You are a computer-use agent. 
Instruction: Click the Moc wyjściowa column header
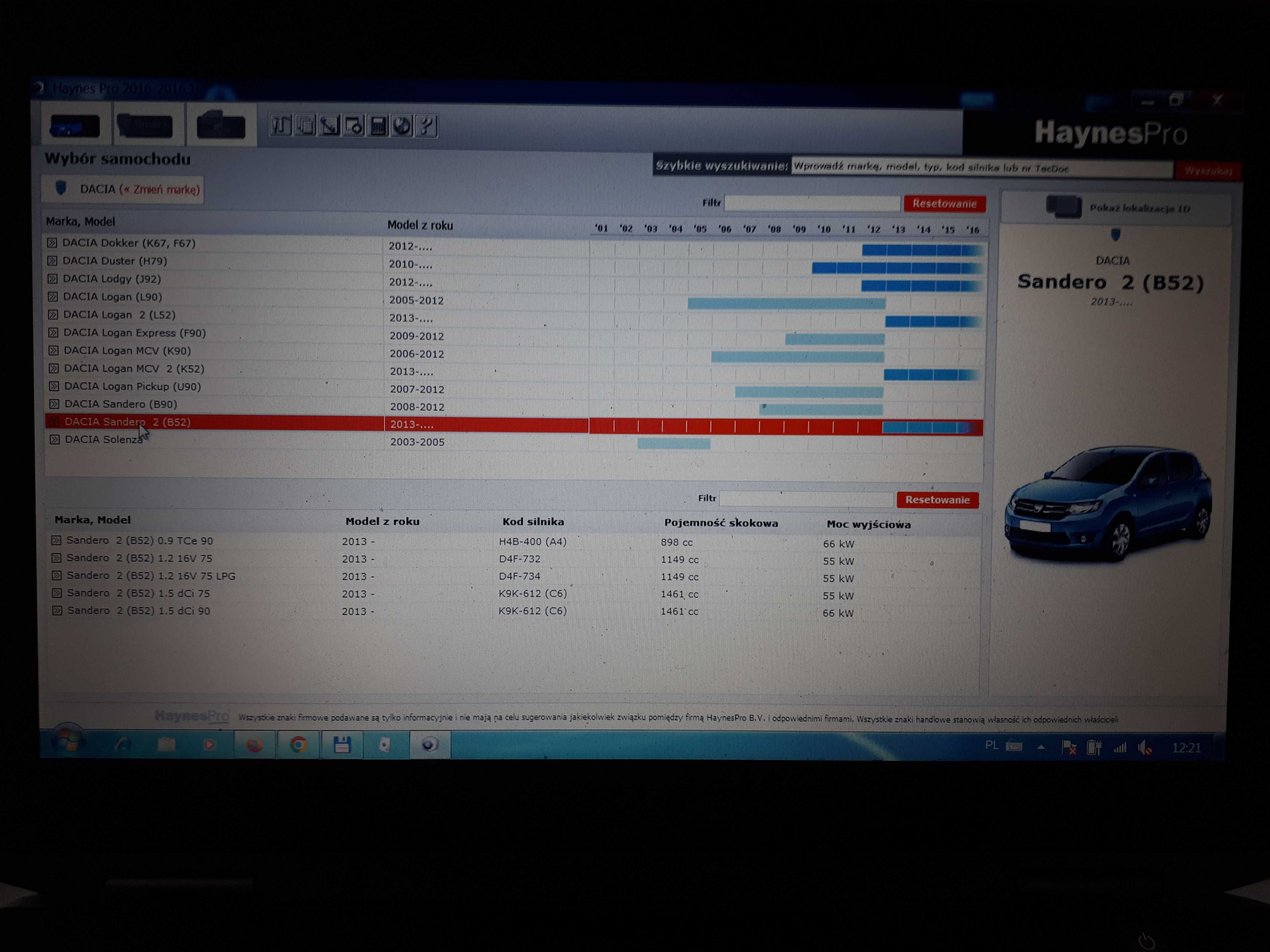point(869,524)
